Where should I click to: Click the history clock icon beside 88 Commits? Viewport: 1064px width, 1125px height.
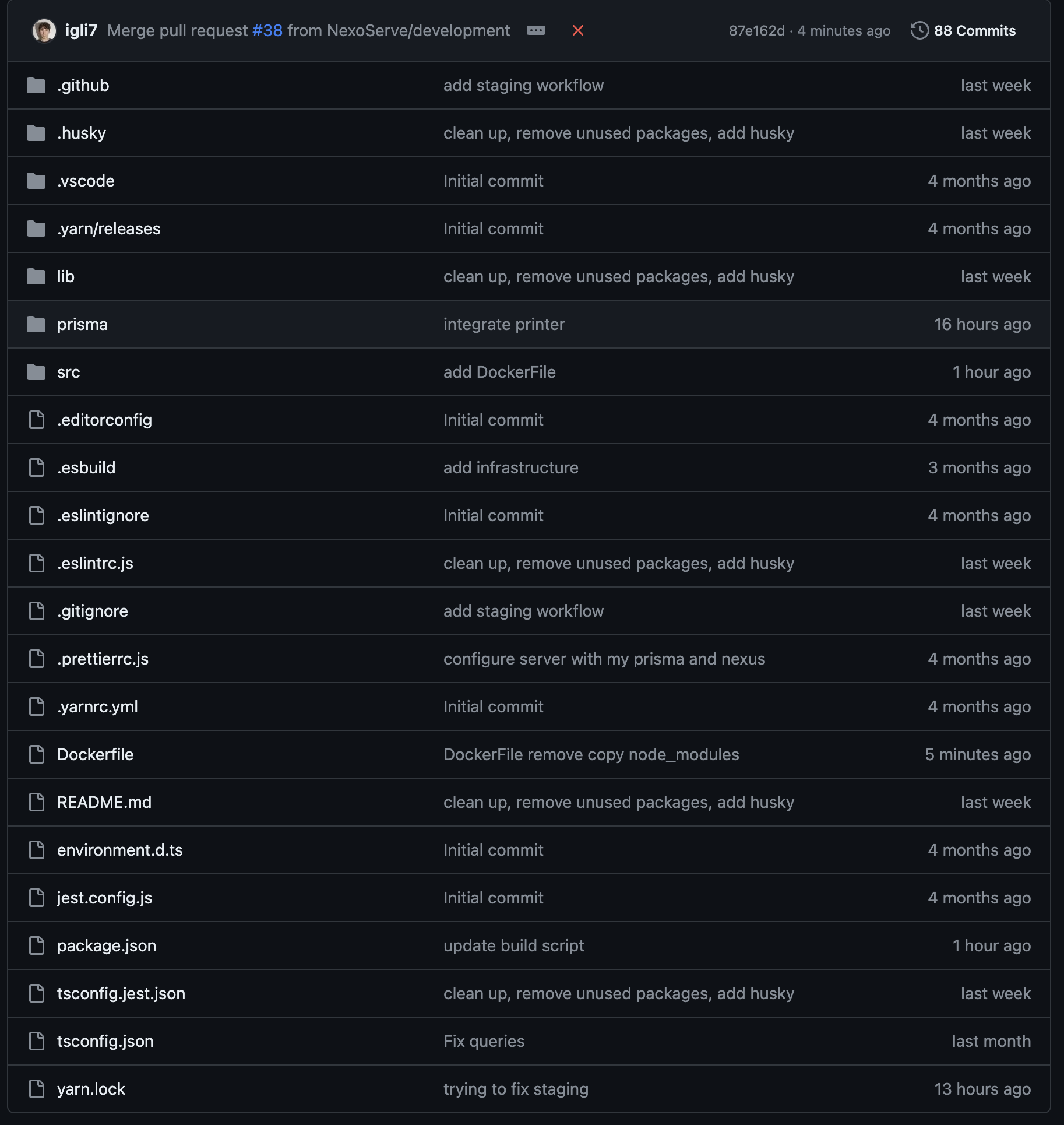(919, 30)
